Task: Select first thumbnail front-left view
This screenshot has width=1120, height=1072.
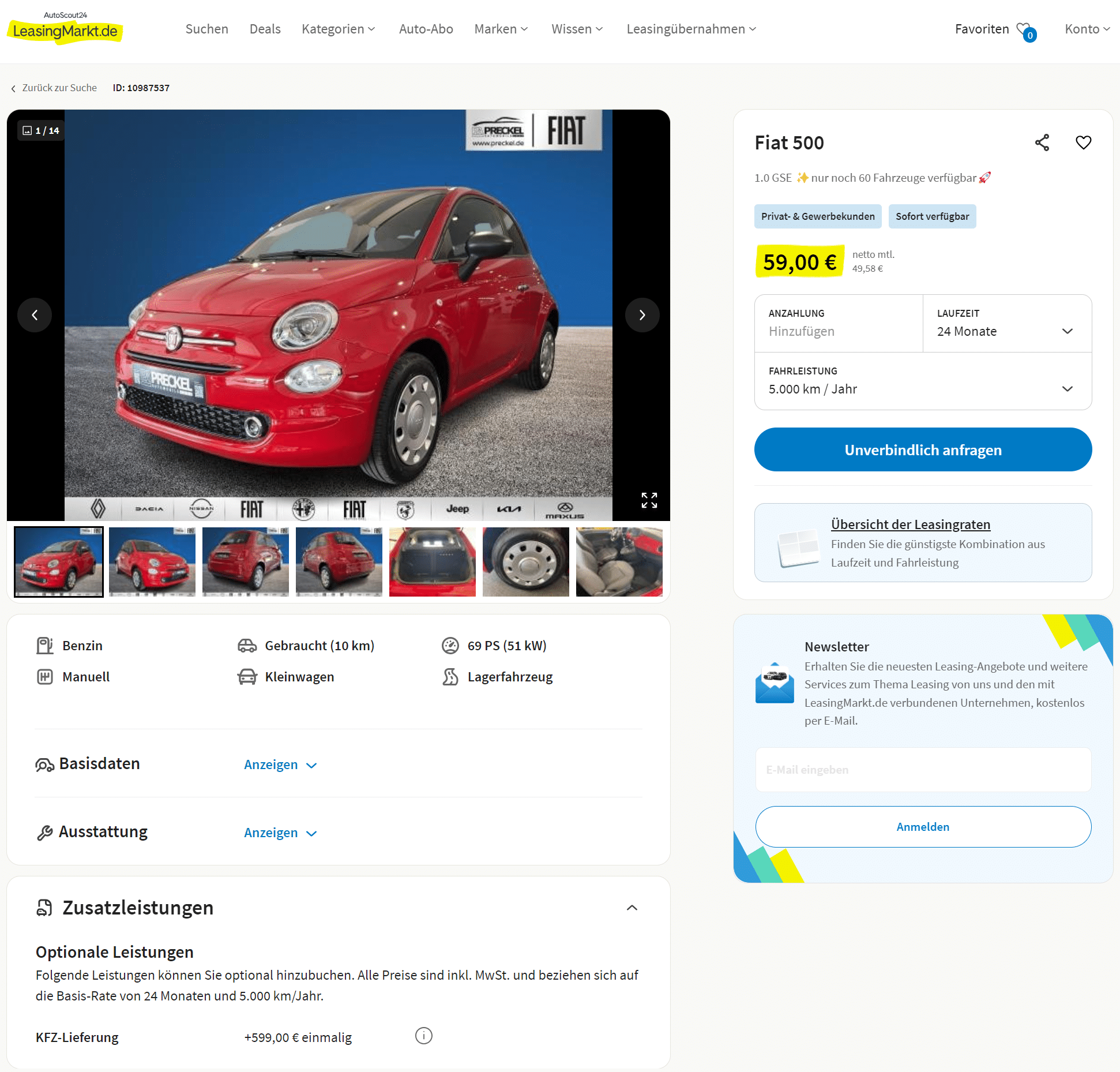Action: tap(59, 562)
